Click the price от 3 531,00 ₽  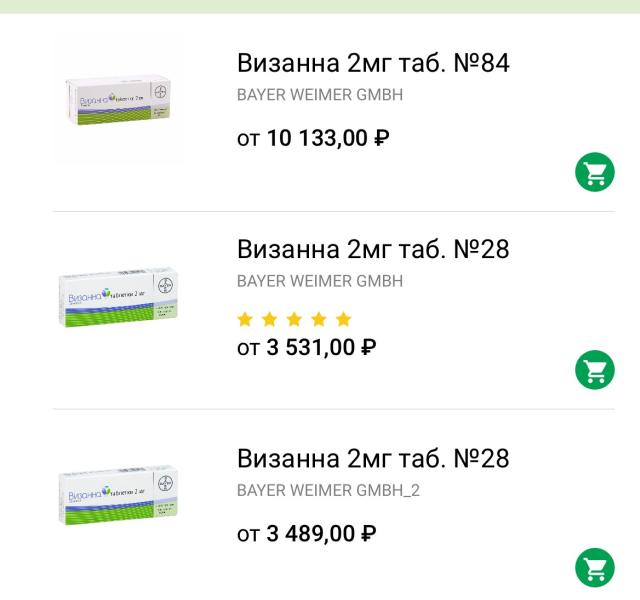tap(306, 348)
